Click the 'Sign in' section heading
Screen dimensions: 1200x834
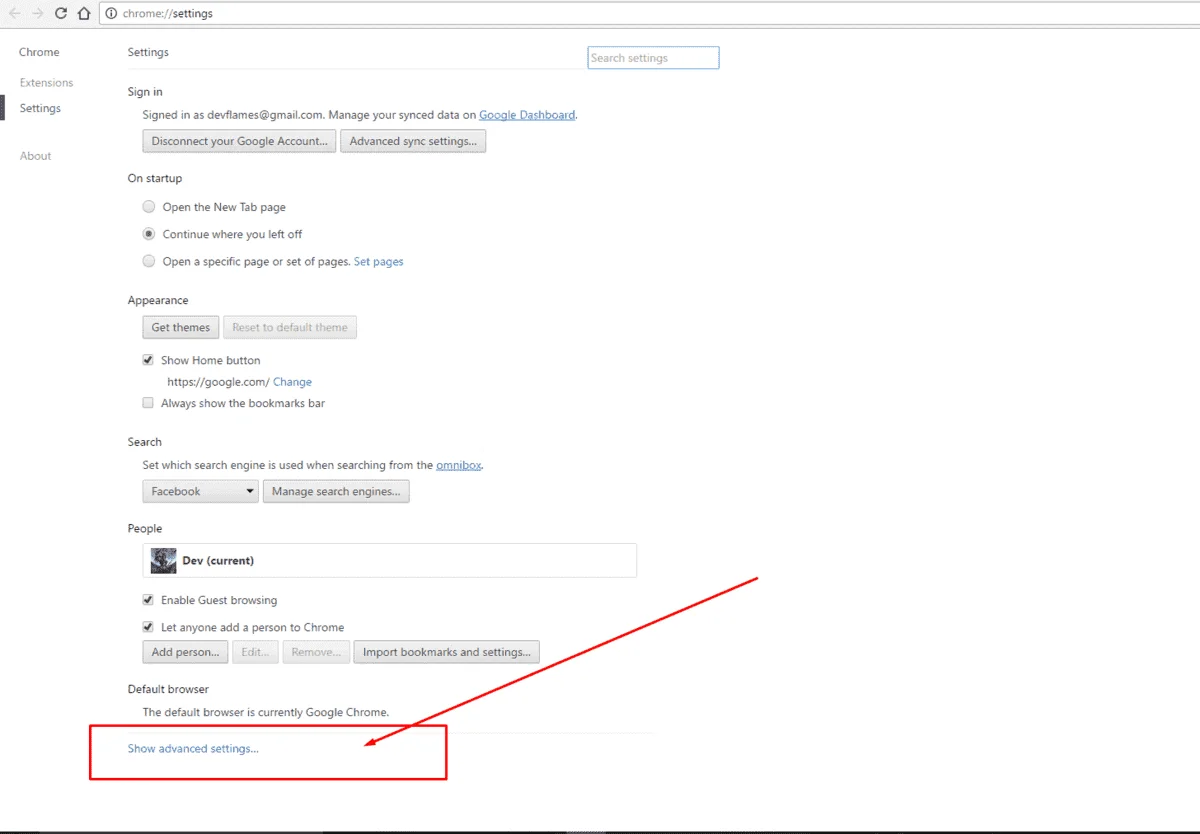pyautogui.click(x=145, y=92)
